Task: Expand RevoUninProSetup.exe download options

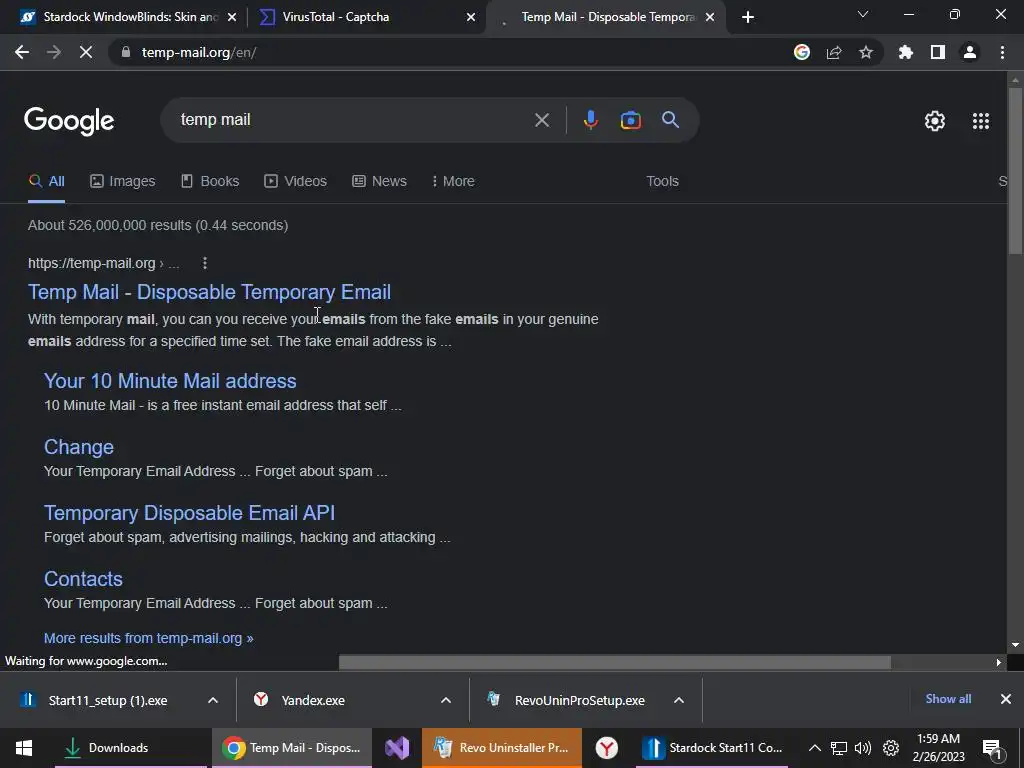Action: (679, 700)
